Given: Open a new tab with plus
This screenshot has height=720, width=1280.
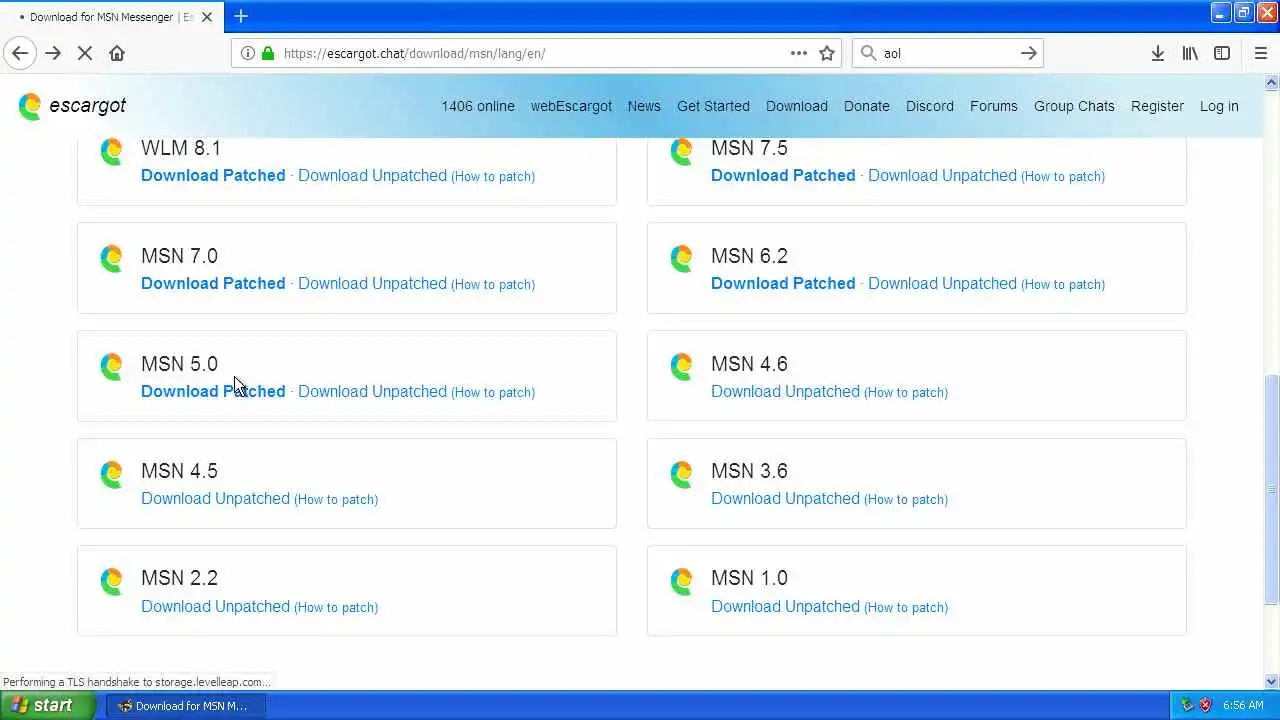Looking at the screenshot, I should (x=241, y=16).
